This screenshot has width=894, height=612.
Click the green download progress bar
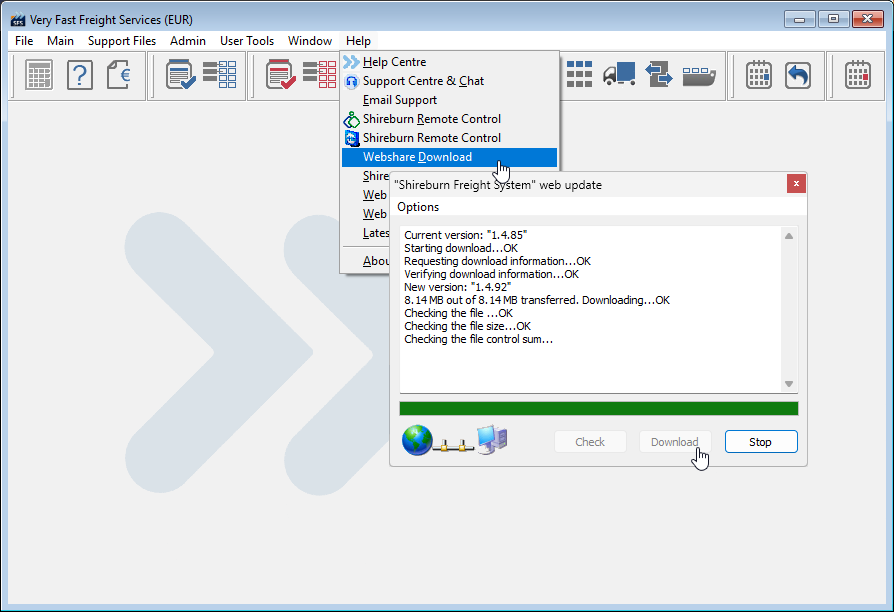599,408
